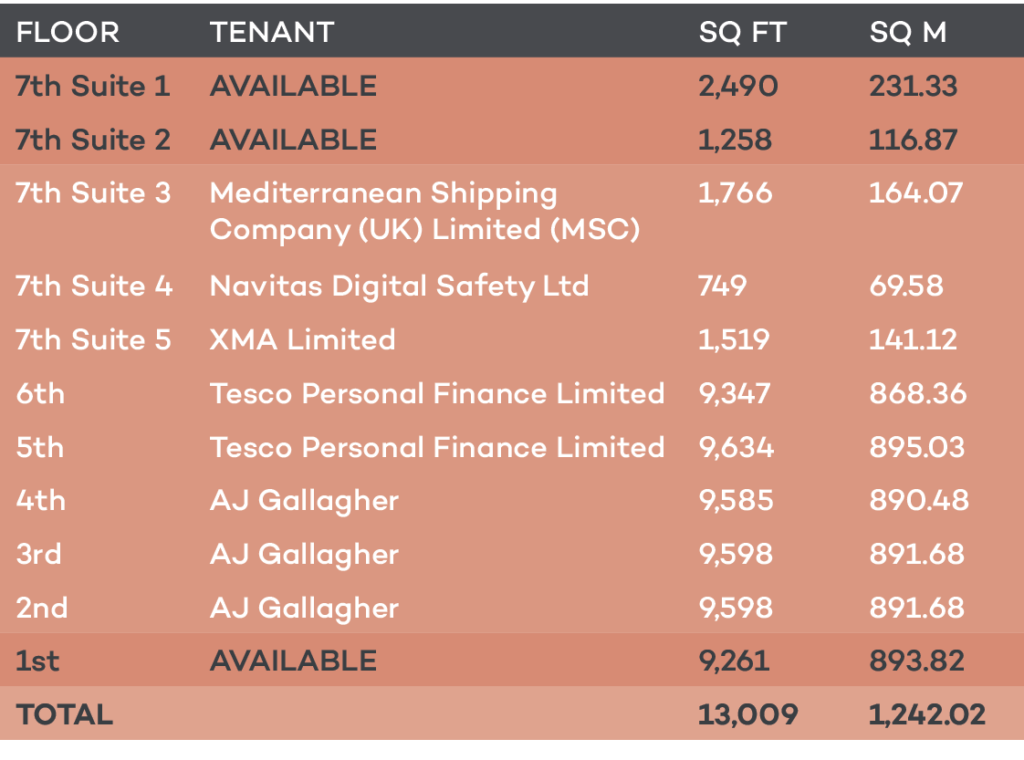
Task: Click Tesco Personal Finance on 6th floor
Action: [437, 394]
